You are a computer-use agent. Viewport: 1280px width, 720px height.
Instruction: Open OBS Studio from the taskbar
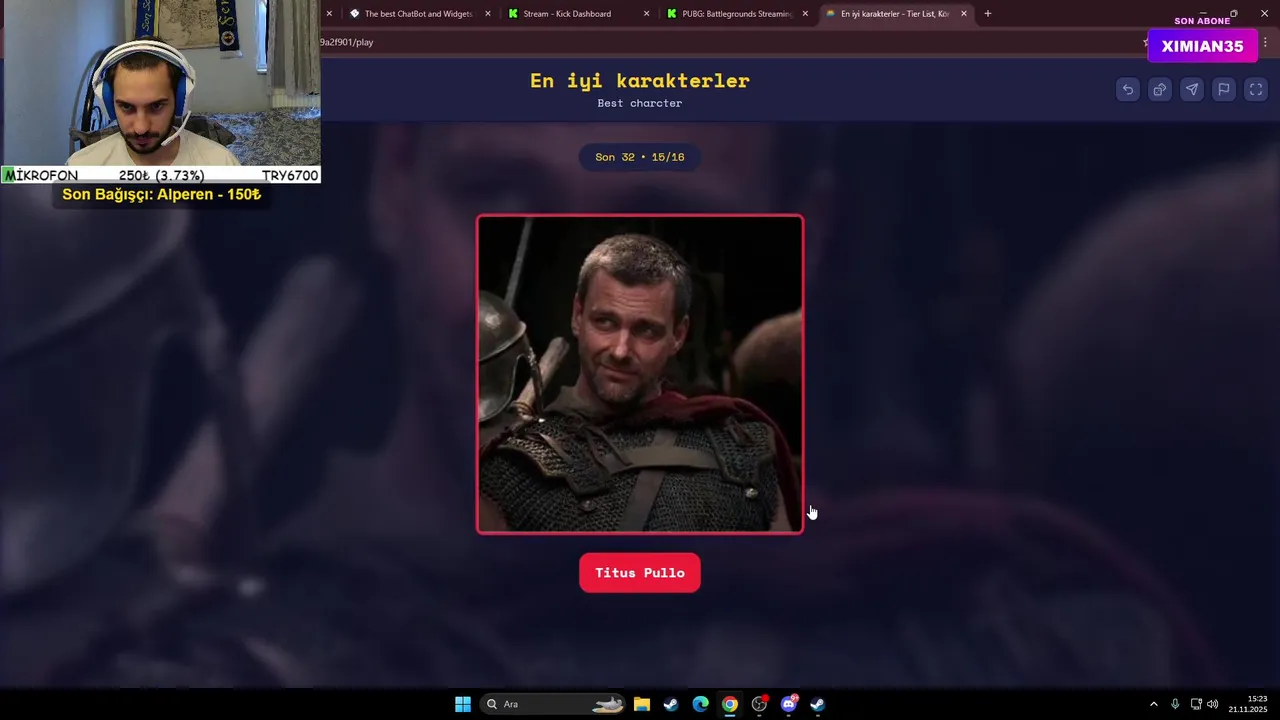pyautogui.click(x=759, y=704)
